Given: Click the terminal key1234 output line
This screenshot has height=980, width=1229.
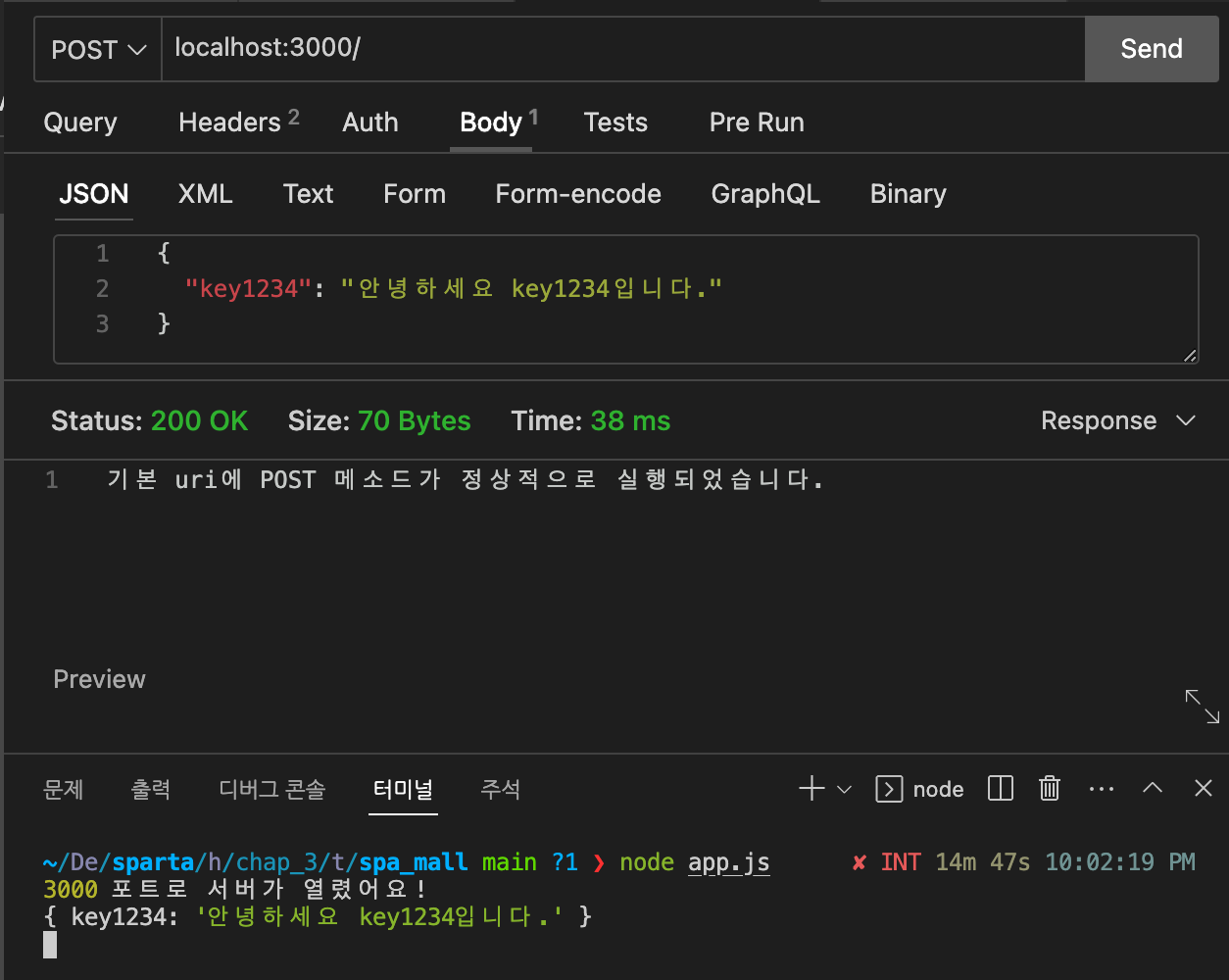Looking at the screenshot, I should click(318, 917).
